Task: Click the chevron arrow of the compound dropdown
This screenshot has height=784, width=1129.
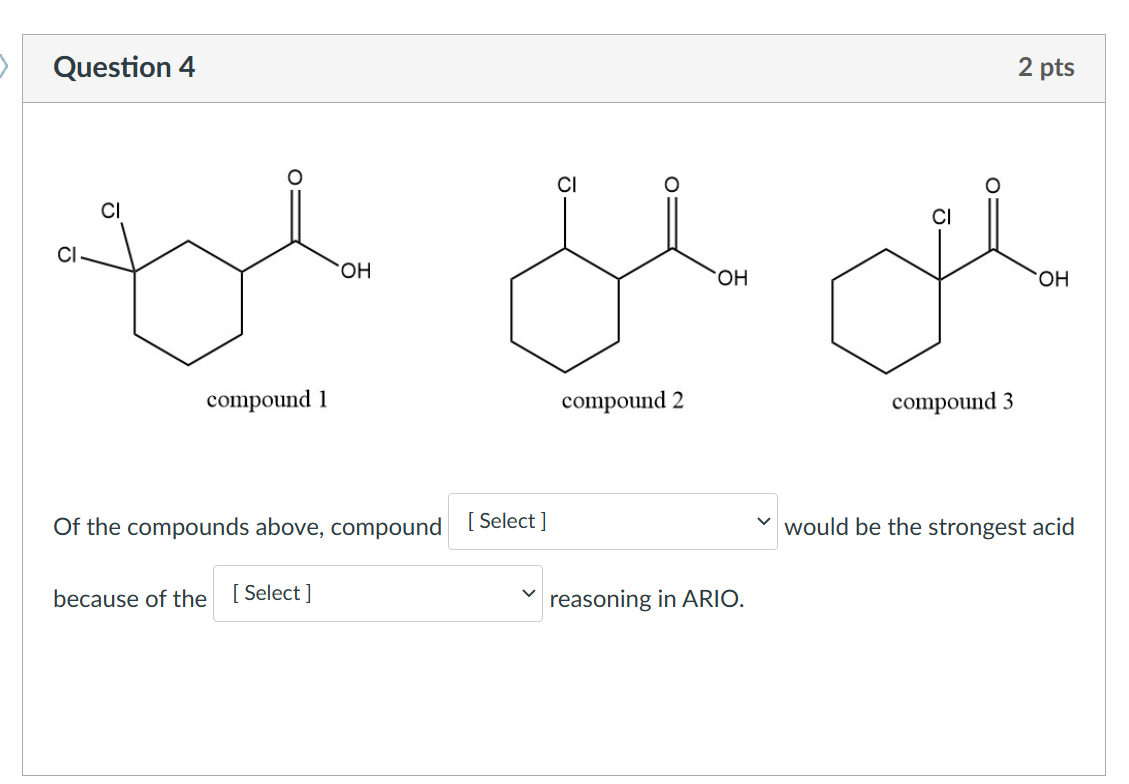Action: pos(763,521)
